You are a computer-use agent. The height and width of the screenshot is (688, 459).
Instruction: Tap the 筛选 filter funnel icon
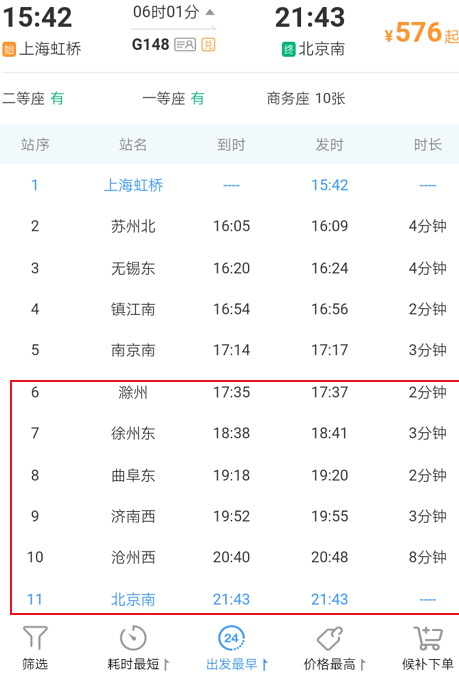35,638
